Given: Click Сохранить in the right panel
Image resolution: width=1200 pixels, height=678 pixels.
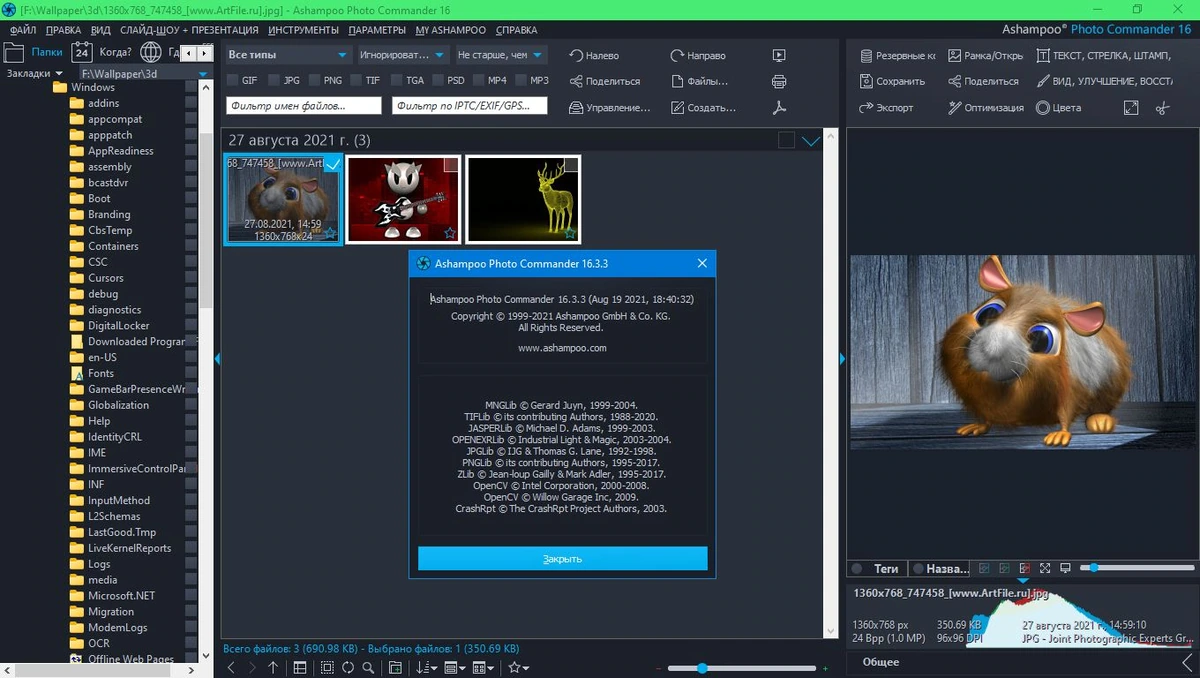Looking at the screenshot, I should coord(892,81).
